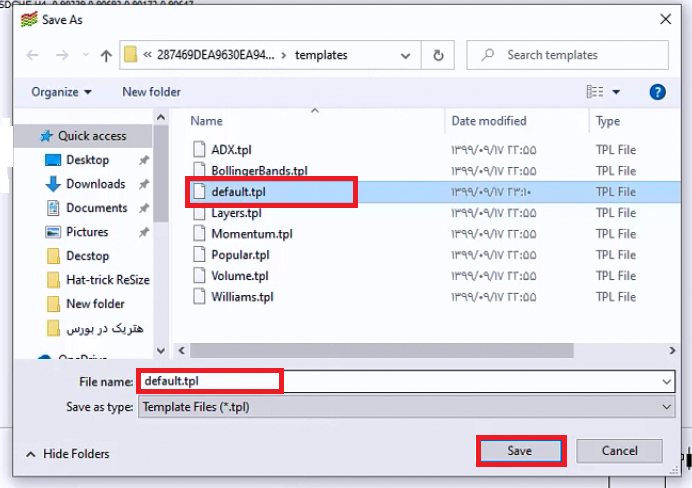Screen dimensions: 692x488
Task: Click the Momentum.tpl file icon
Action: (x=199, y=233)
